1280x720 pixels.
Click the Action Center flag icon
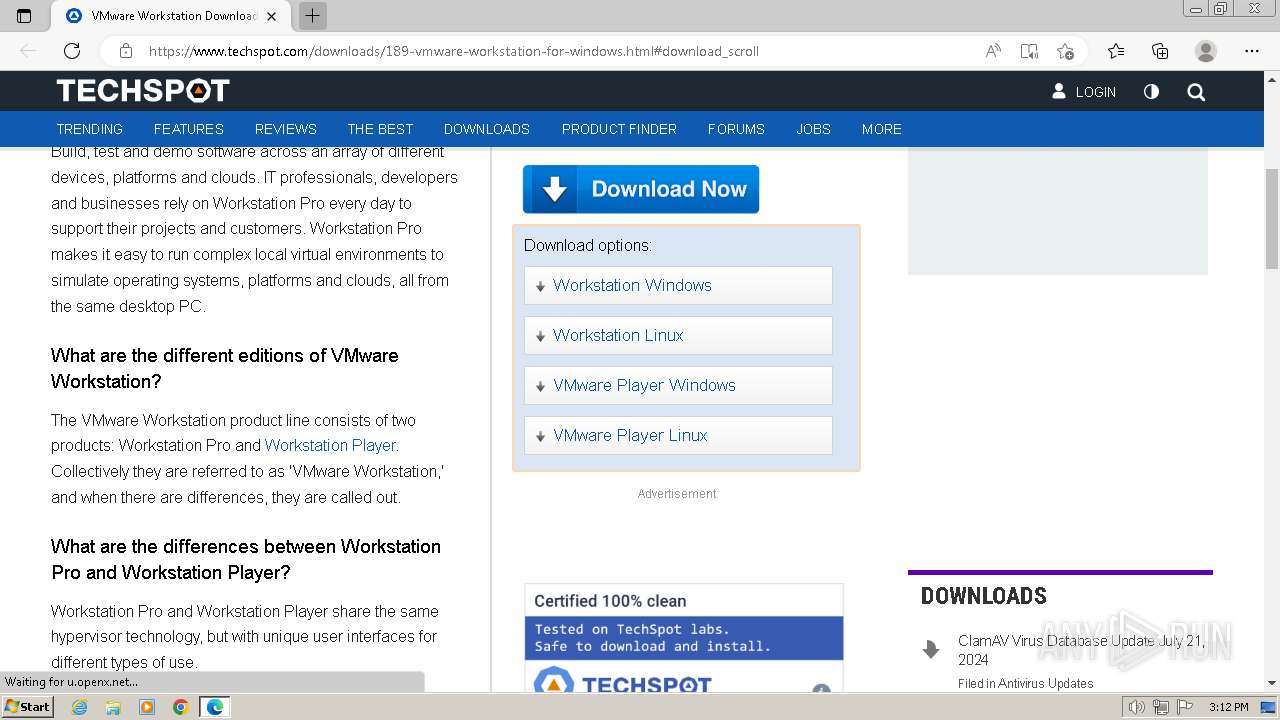pyautogui.click(x=1184, y=707)
